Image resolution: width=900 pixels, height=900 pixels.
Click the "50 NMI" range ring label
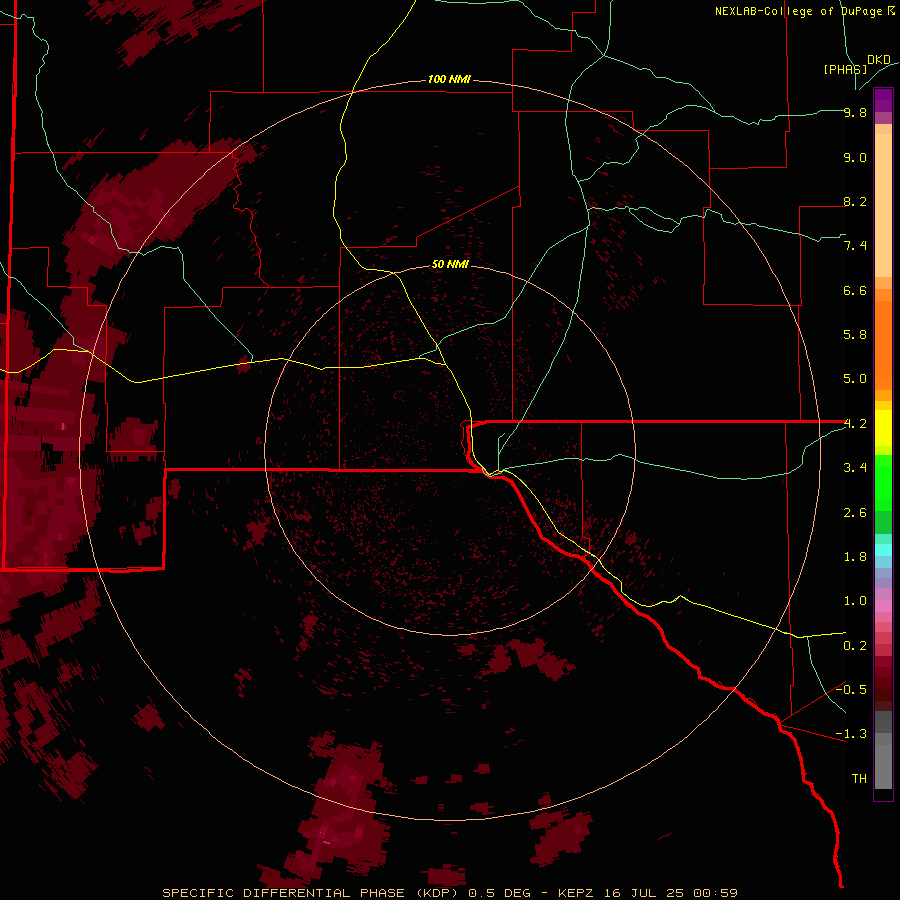[450, 264]
